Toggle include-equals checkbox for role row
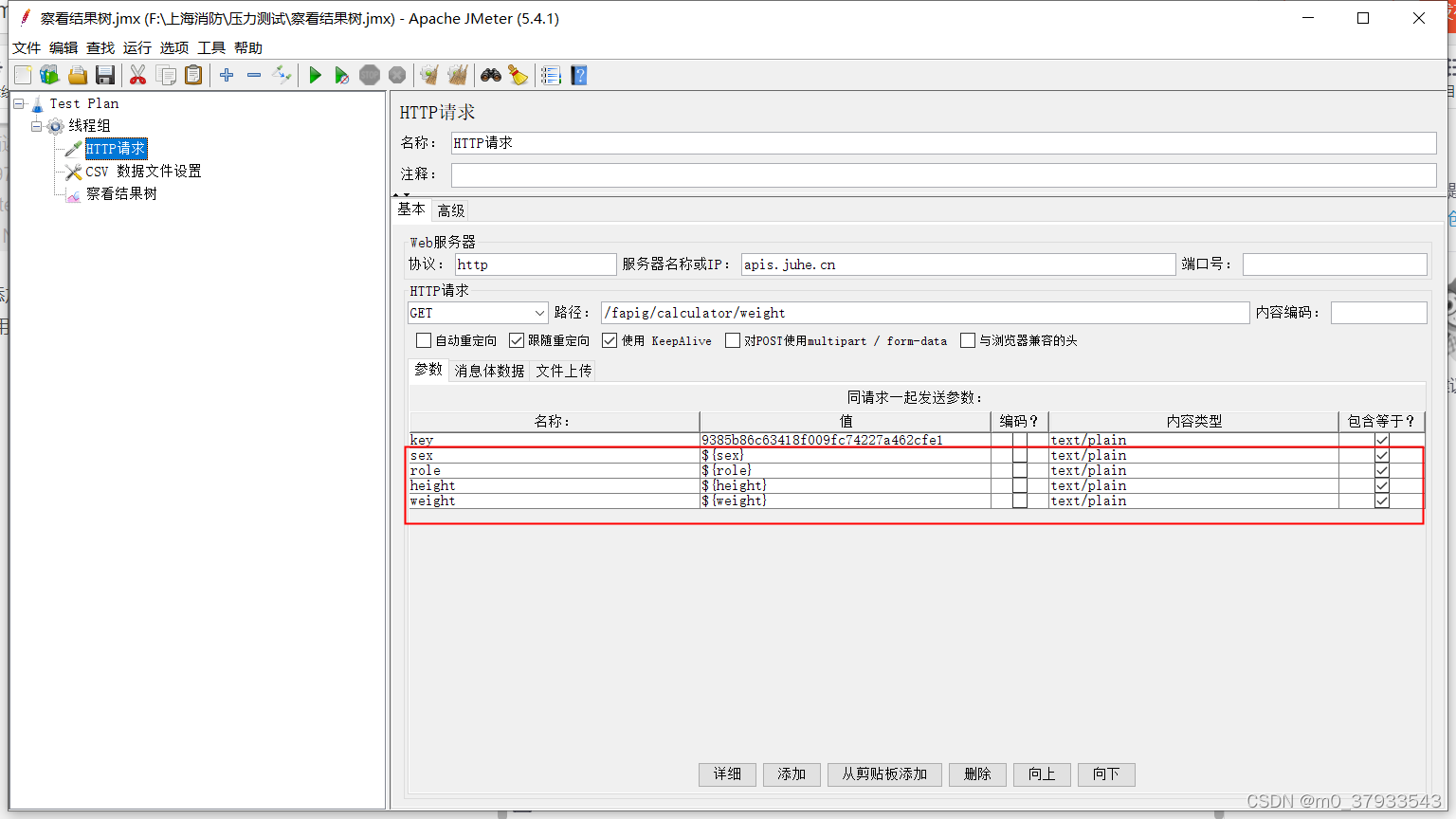1456x819 pixels. [1382, 470]
